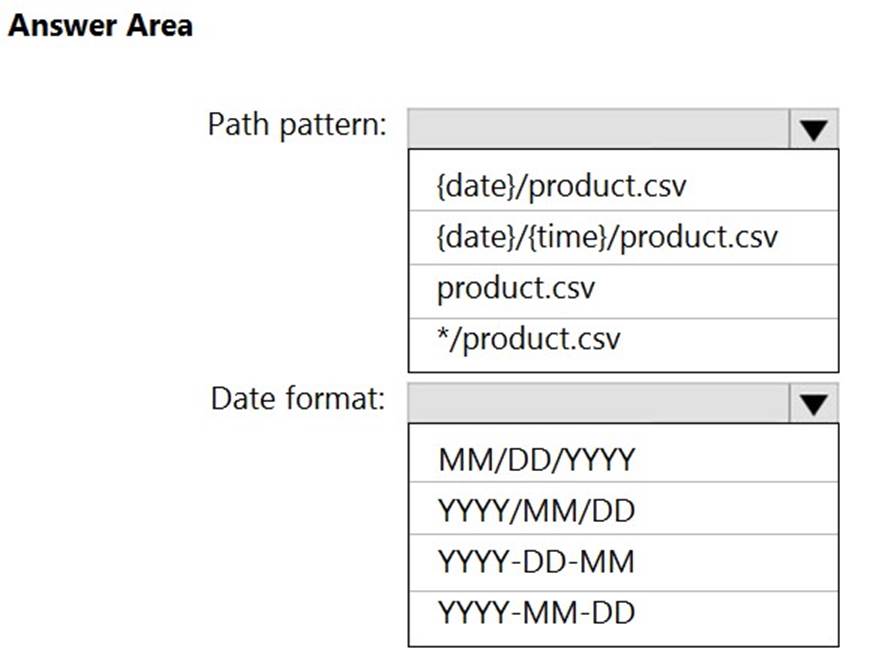Collapse the date format list via its triangle
The height and width of the screenshot is (652, 874).
click(813, 402)
